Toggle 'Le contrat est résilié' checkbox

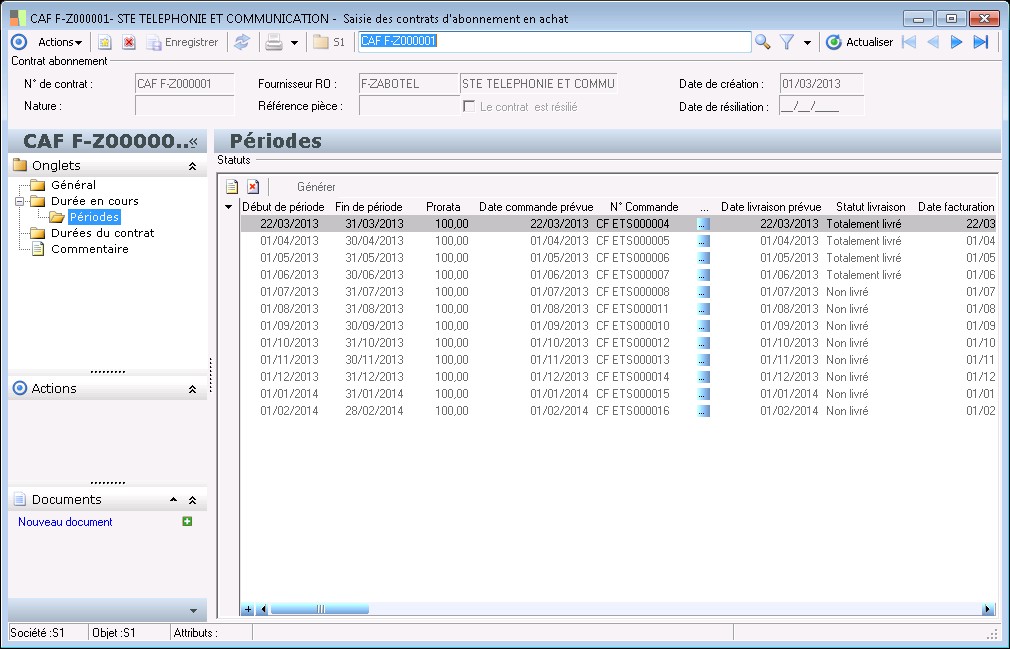tap(469, 106)
